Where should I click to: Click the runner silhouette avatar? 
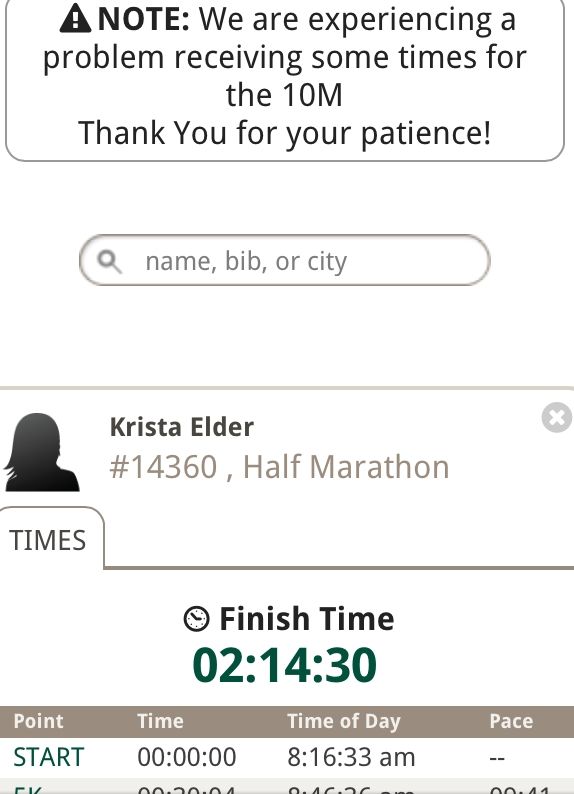point(42,452)
